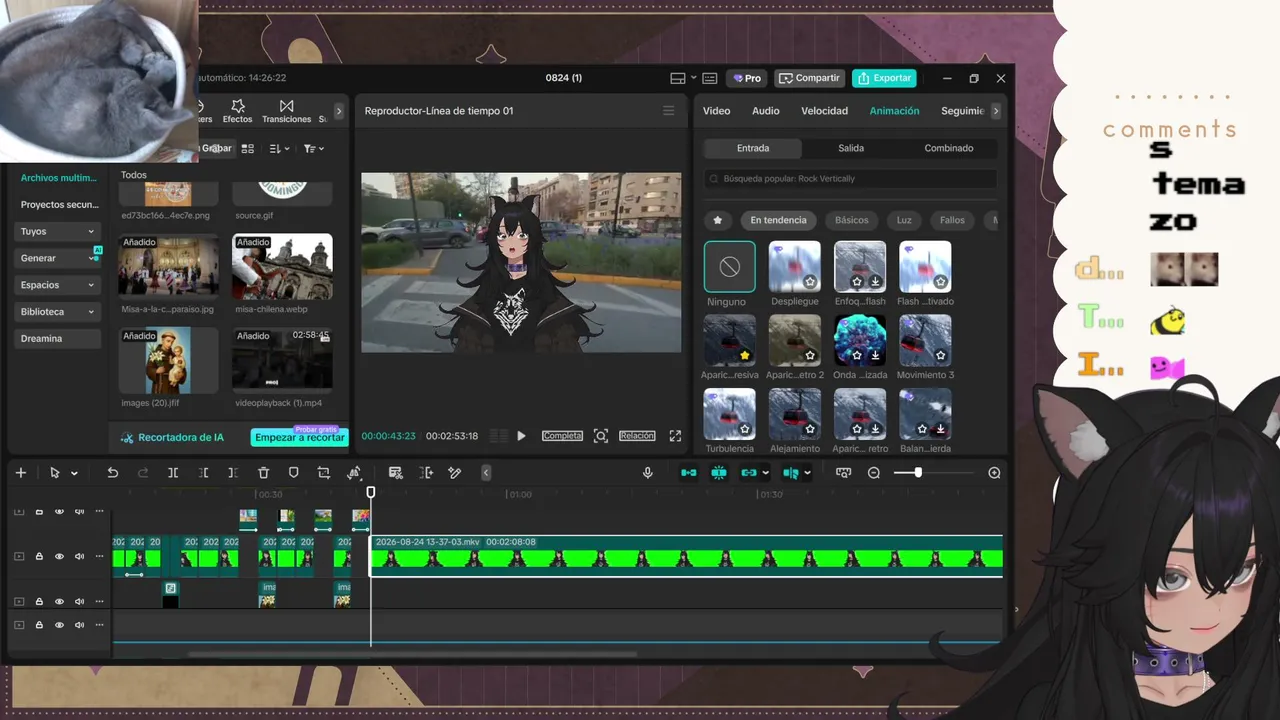
Task: Switch to the Audio tab
Action: click(x=766, y=111)
